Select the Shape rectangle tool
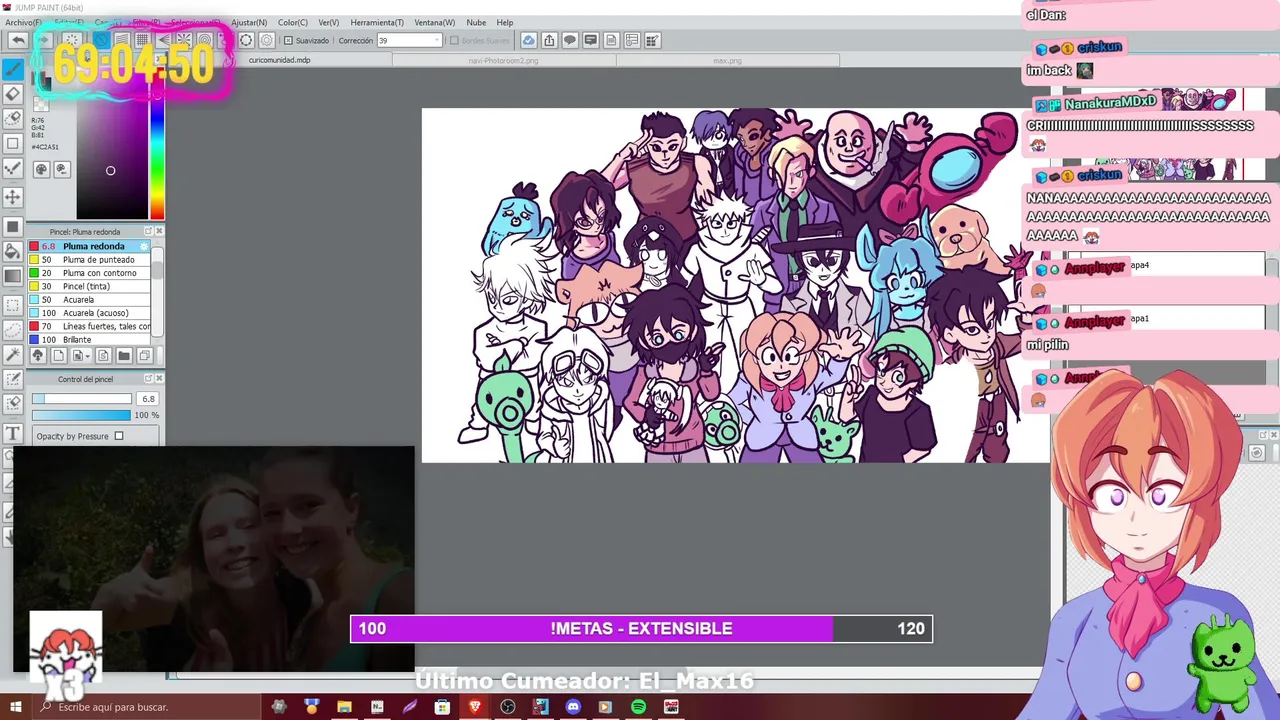1280x720 pixels. (x=13, y=144)
